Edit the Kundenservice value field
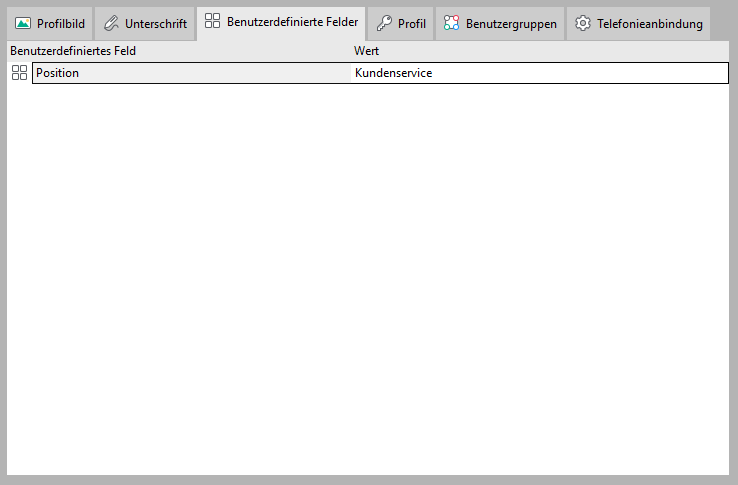738x485 pixels. (539, 73)
